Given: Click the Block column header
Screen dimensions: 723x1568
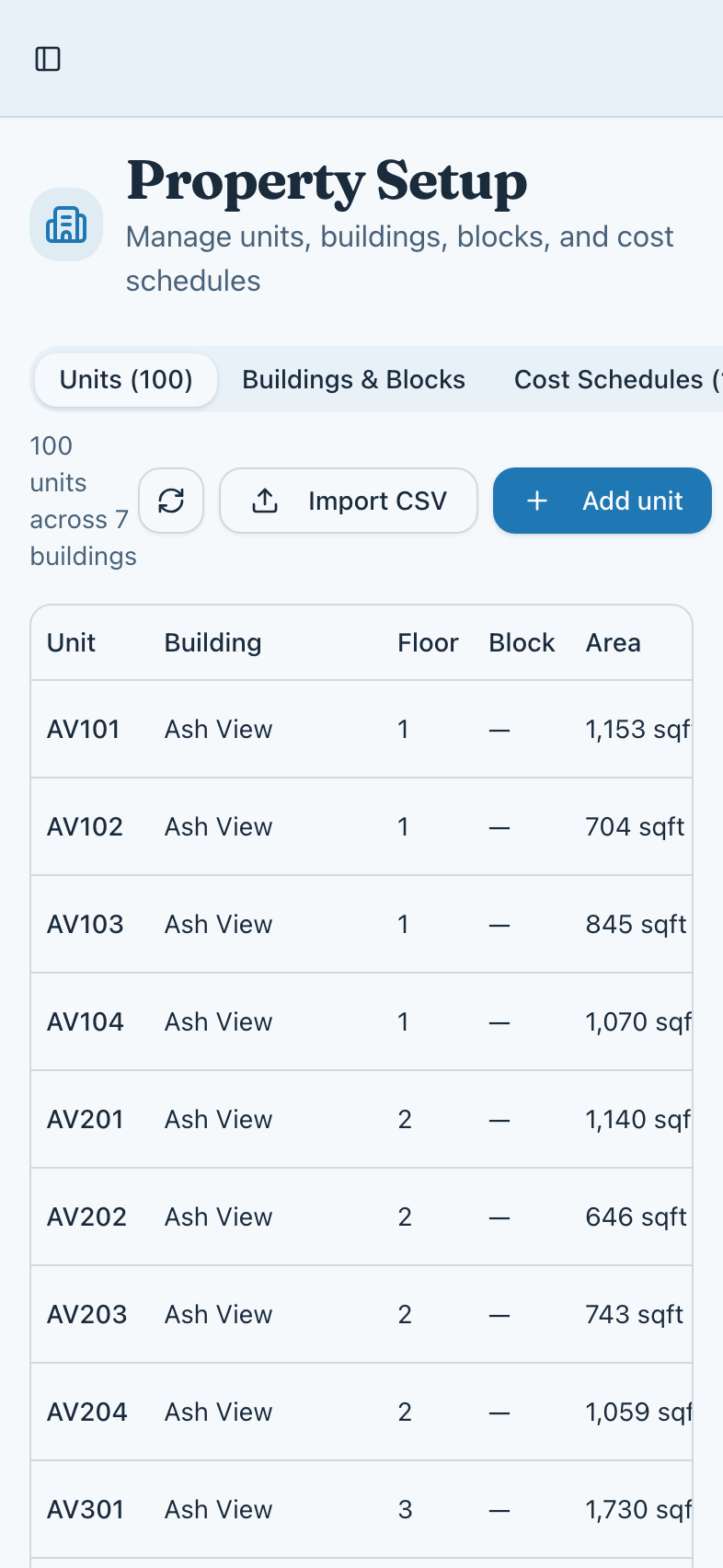Looking at the screenshot, I should coord(522,643).
